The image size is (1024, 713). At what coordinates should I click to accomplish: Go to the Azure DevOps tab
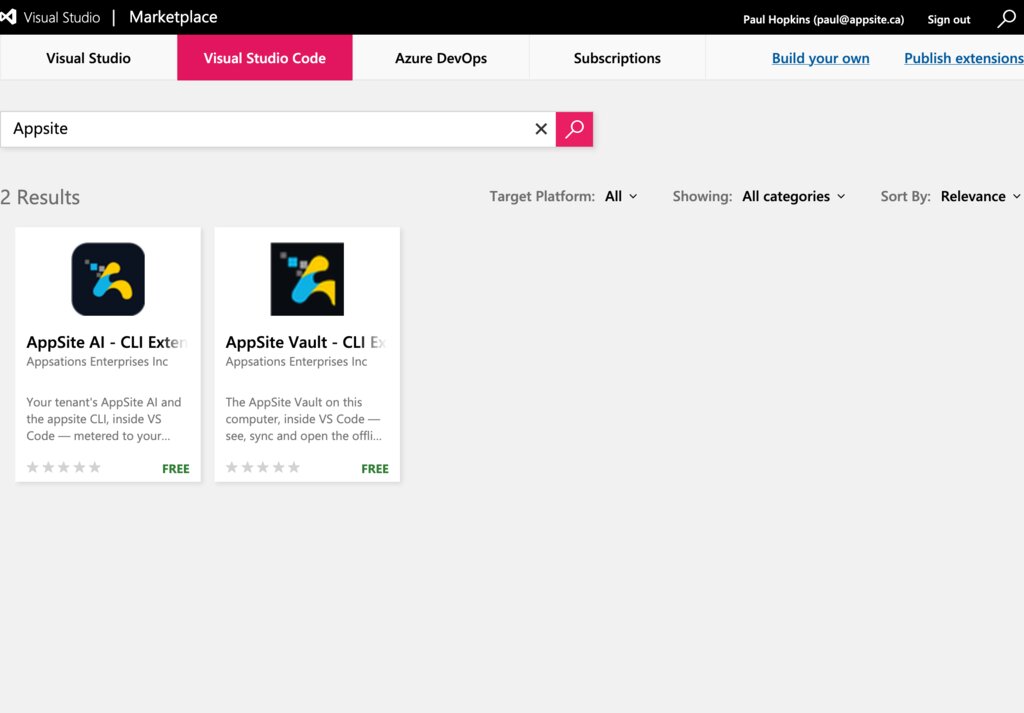tap(441, 57)
